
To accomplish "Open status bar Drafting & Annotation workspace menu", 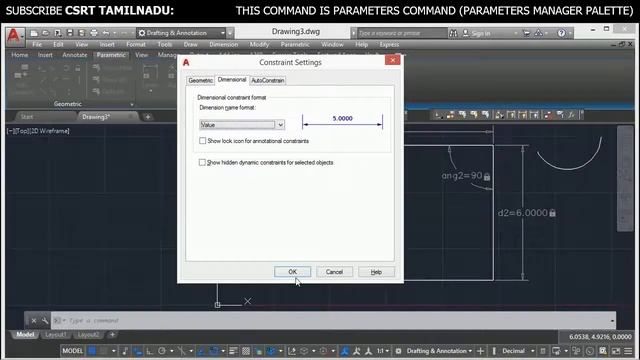I will point(439,351).
